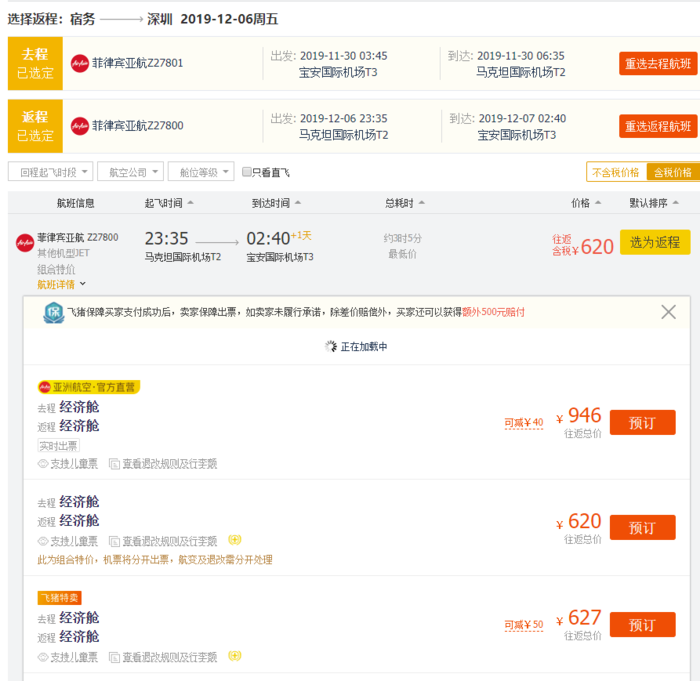The image size is (700, 681).
Task: Click the AirAsia logo beside flight Z27800 result
Action: [25, 241]
